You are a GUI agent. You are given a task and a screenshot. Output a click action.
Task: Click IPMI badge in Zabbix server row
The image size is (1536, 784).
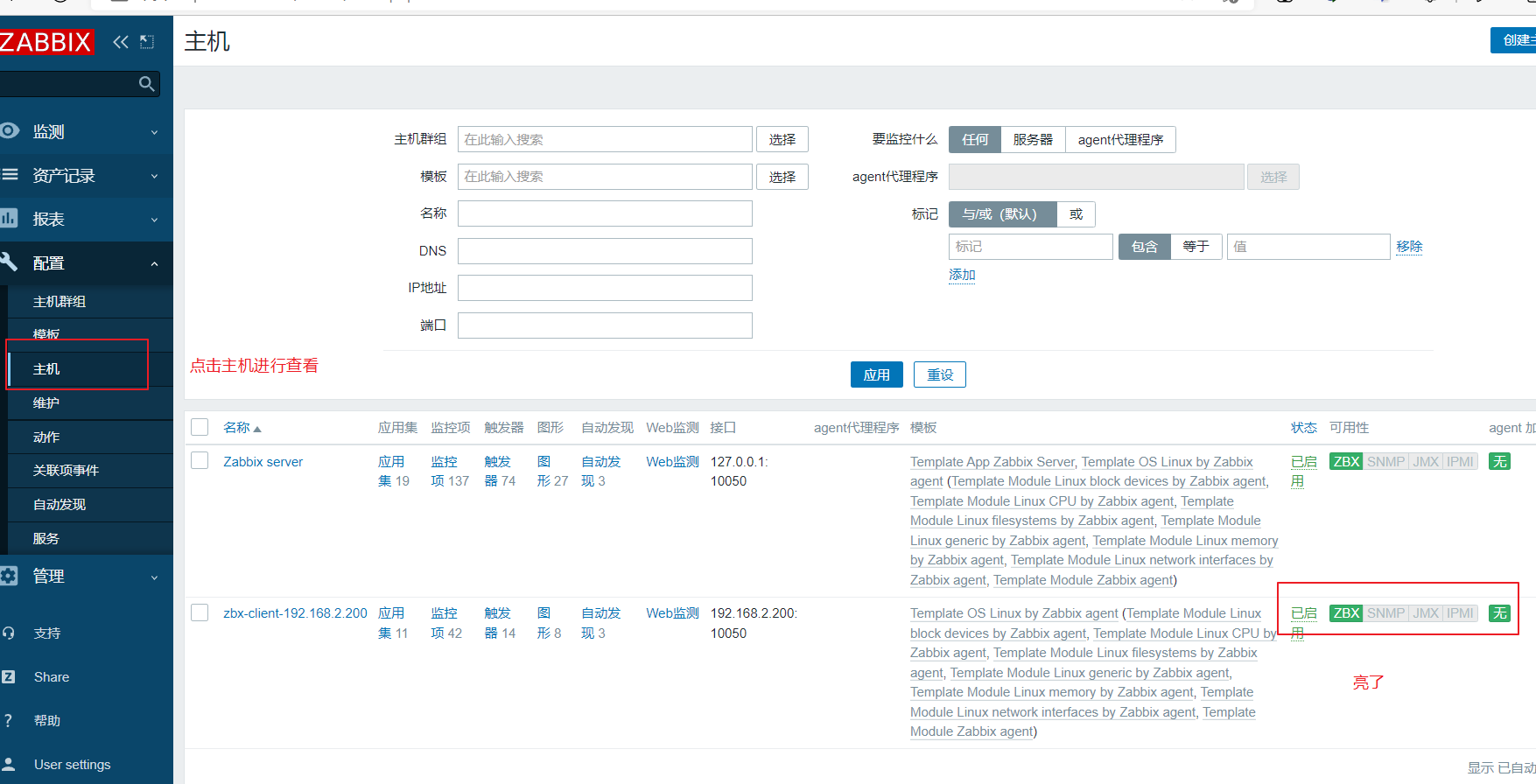tap(1460, 461)
